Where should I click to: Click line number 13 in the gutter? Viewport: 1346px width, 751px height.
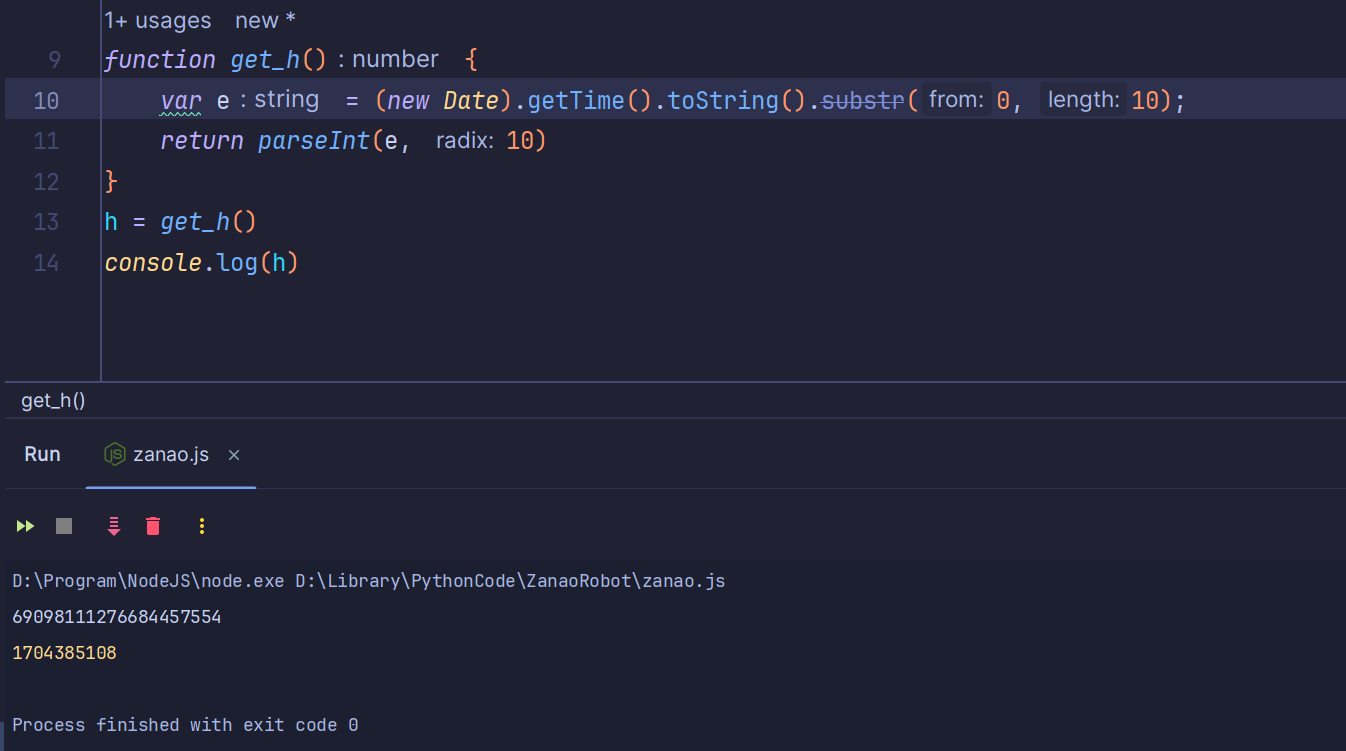[46, 222]
